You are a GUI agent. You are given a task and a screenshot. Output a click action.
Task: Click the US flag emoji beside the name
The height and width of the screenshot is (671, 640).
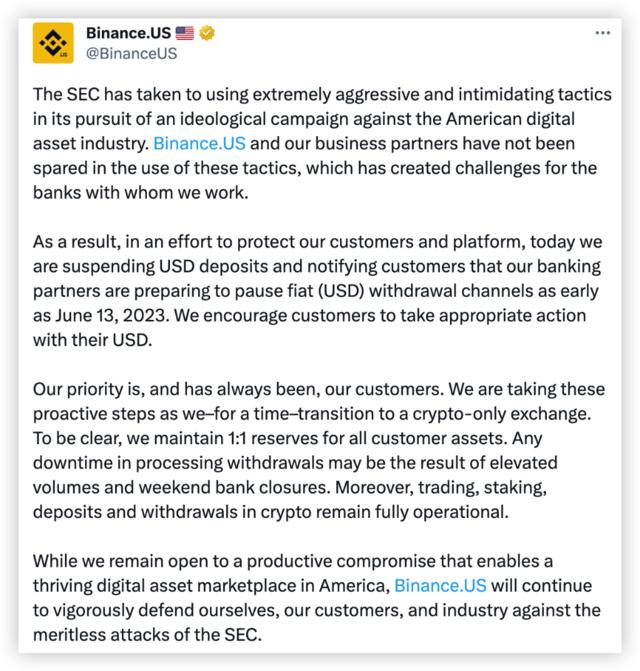point(185,33)
